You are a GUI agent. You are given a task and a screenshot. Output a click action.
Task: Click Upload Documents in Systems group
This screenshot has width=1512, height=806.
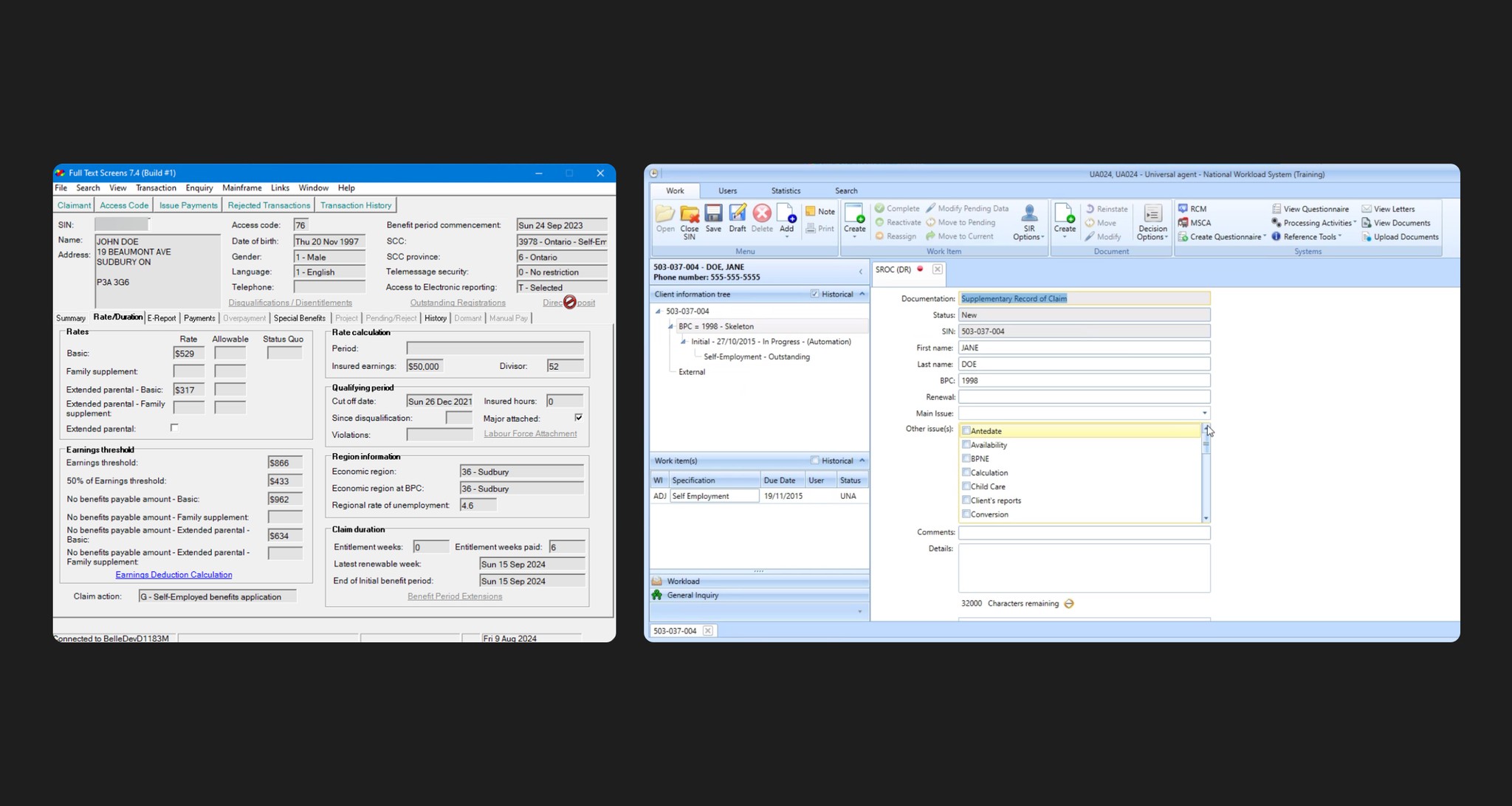coord(1400,237)
